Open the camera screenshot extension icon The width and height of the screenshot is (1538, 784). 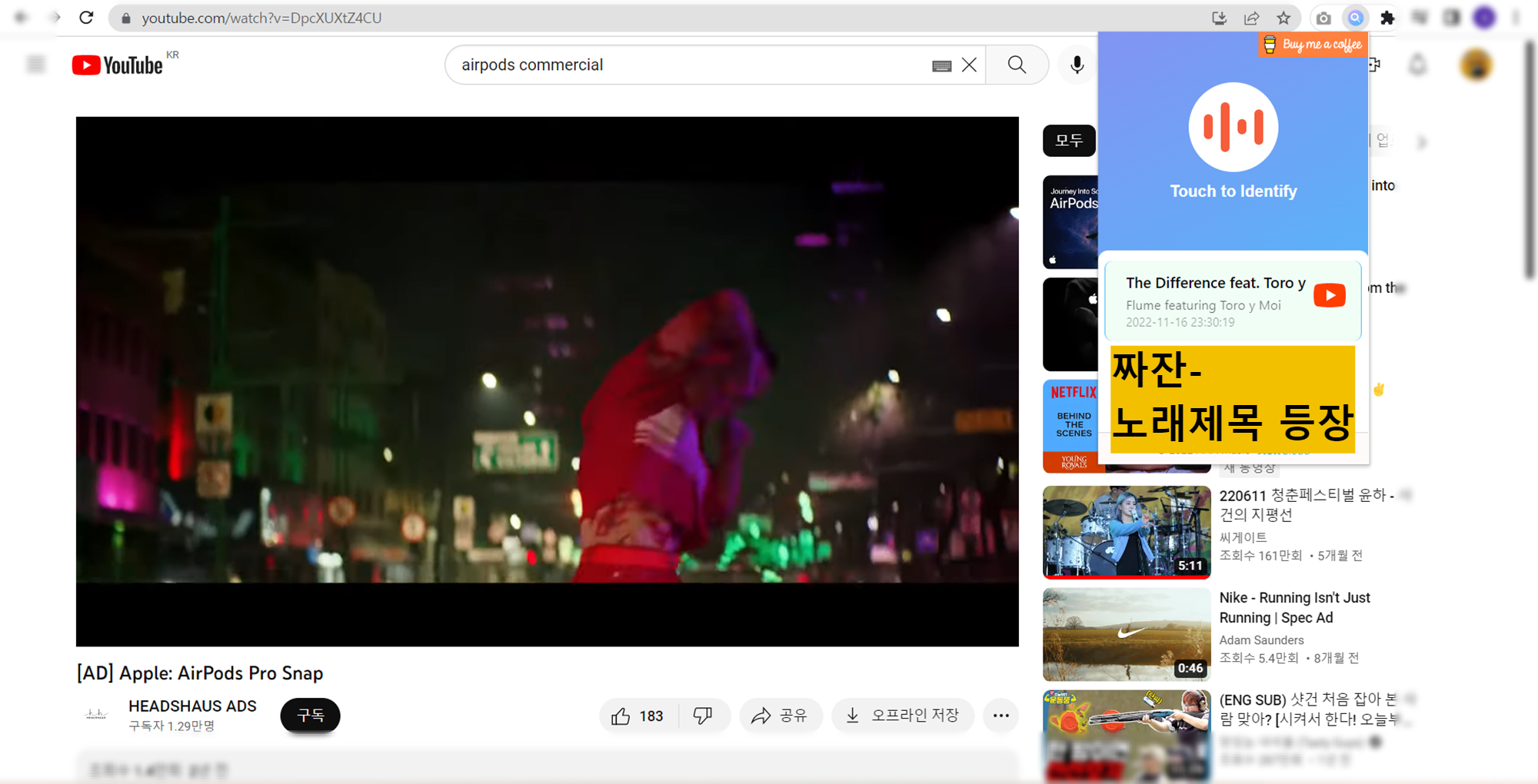pos(1323,18)
